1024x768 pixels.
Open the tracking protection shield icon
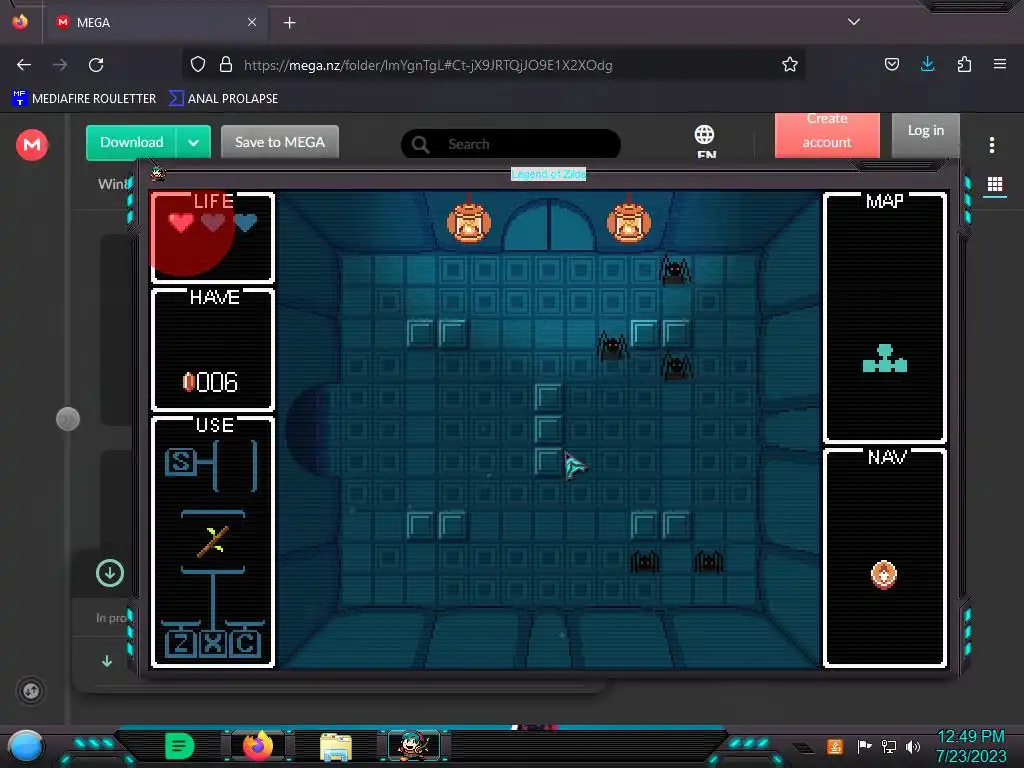point(198,65)
